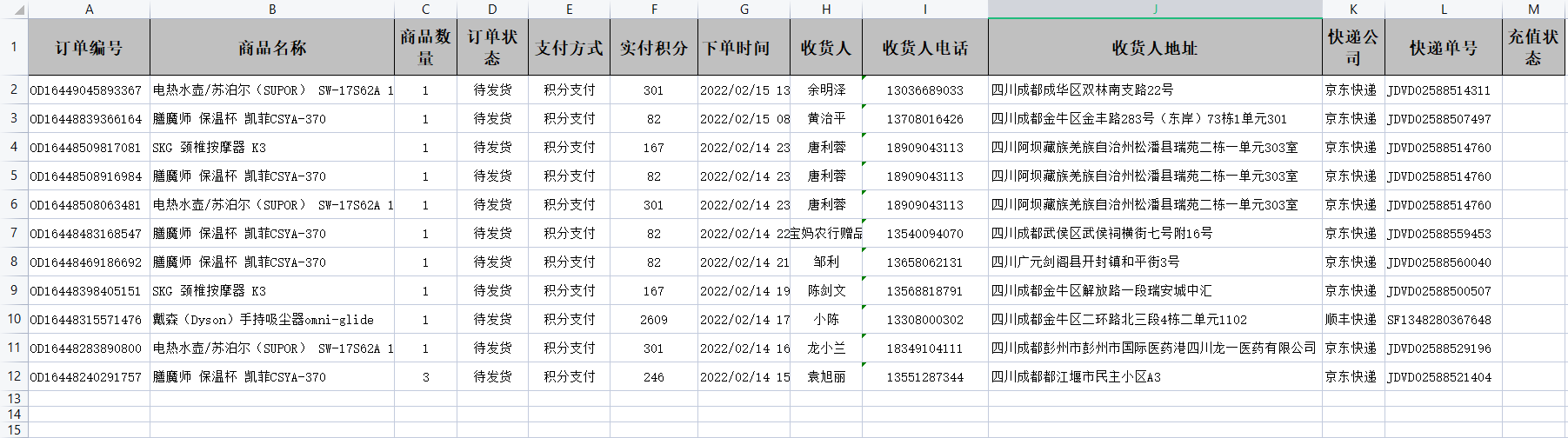Click phone number 13308000302
Screen dimensions: 1568x438
[925, 319]
